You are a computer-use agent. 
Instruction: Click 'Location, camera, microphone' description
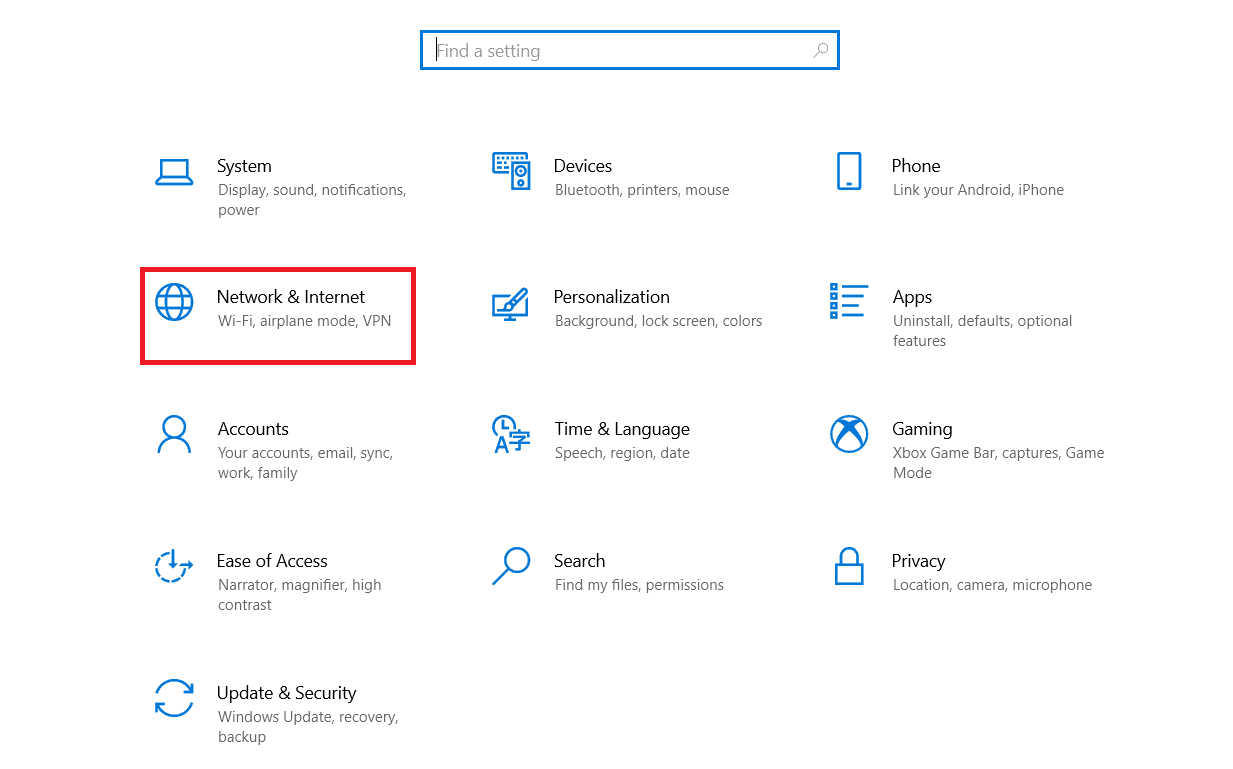point(992,585)
